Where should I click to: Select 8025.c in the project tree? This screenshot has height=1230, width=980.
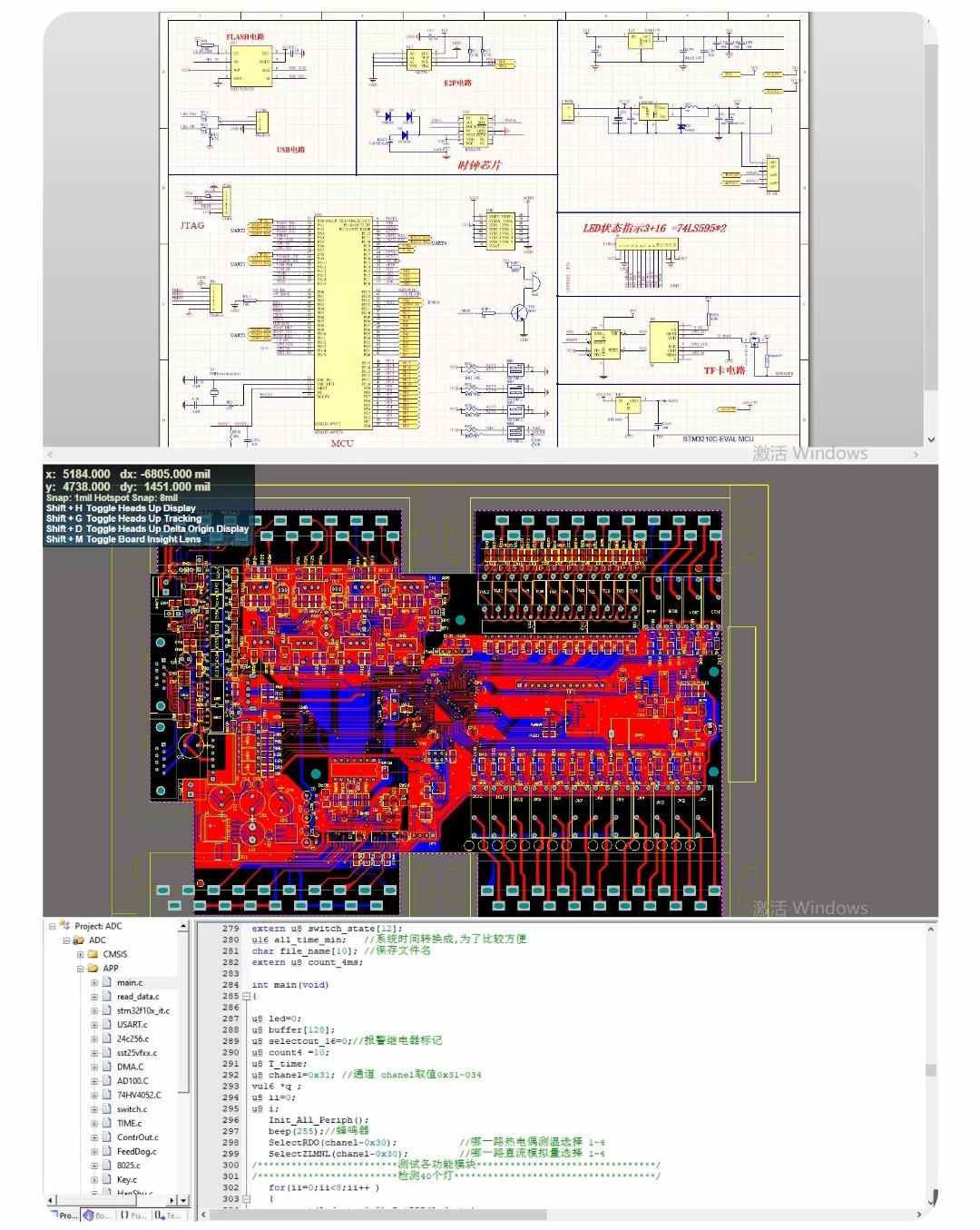click(128, 1166)
